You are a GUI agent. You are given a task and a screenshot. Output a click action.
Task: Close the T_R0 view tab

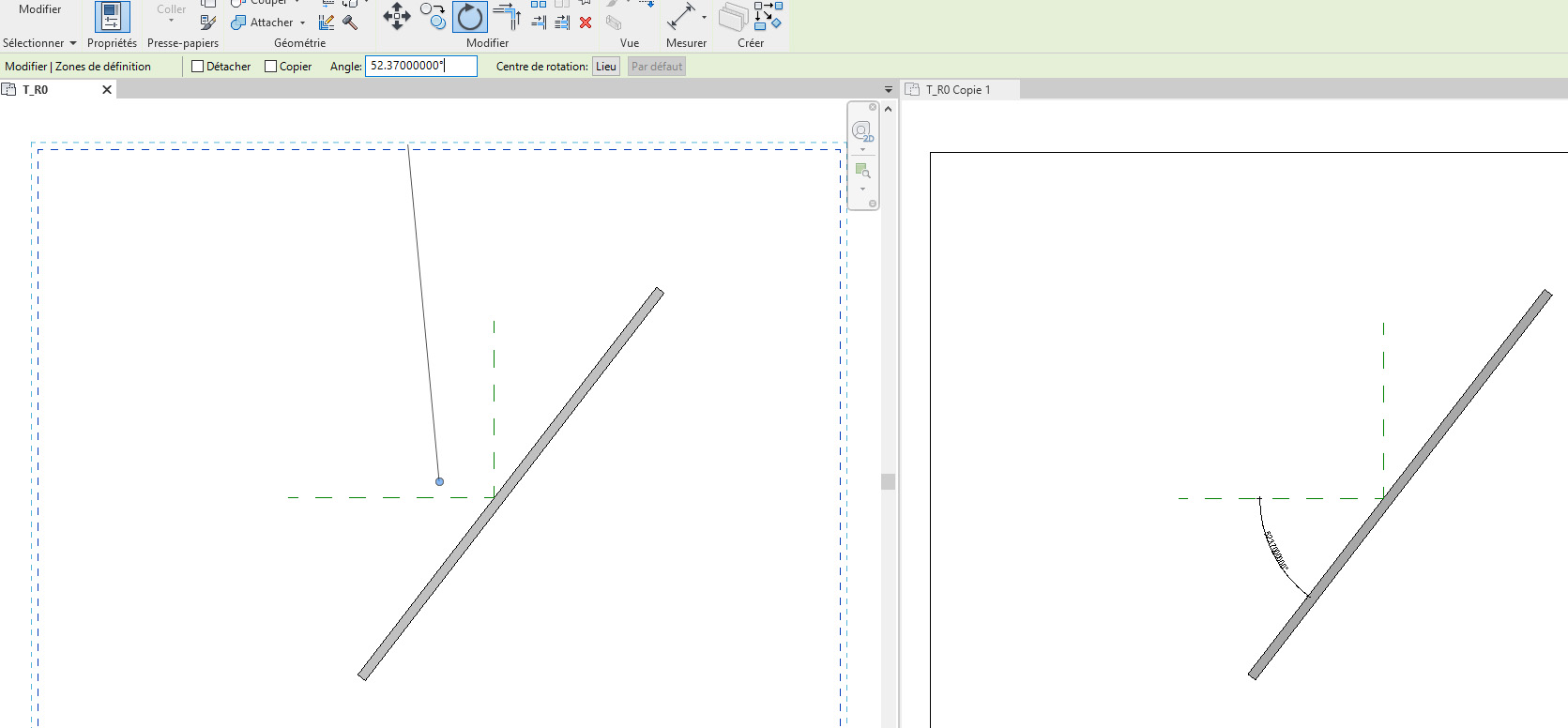107,90
